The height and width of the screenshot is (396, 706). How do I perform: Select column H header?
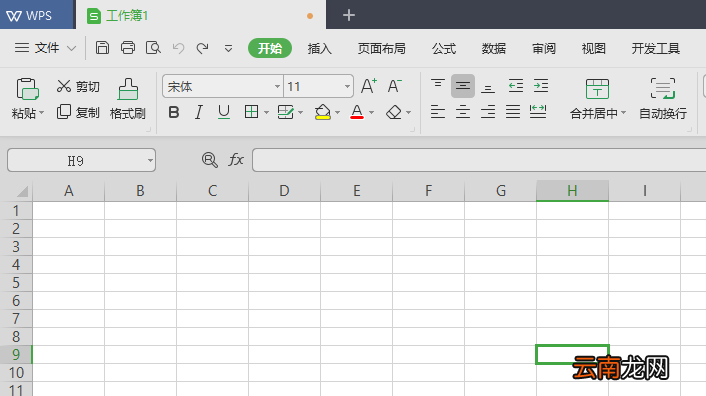tap(572, 191)
